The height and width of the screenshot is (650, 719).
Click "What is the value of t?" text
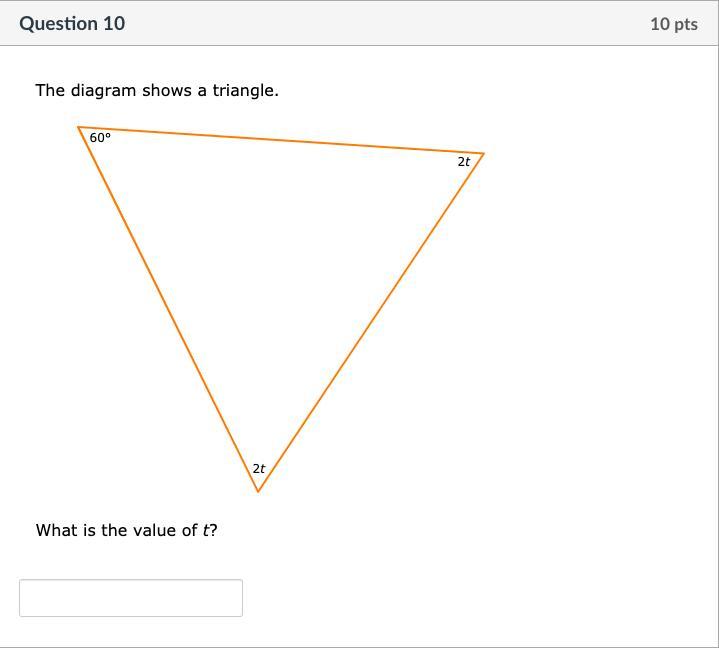(x=126, y=530)
